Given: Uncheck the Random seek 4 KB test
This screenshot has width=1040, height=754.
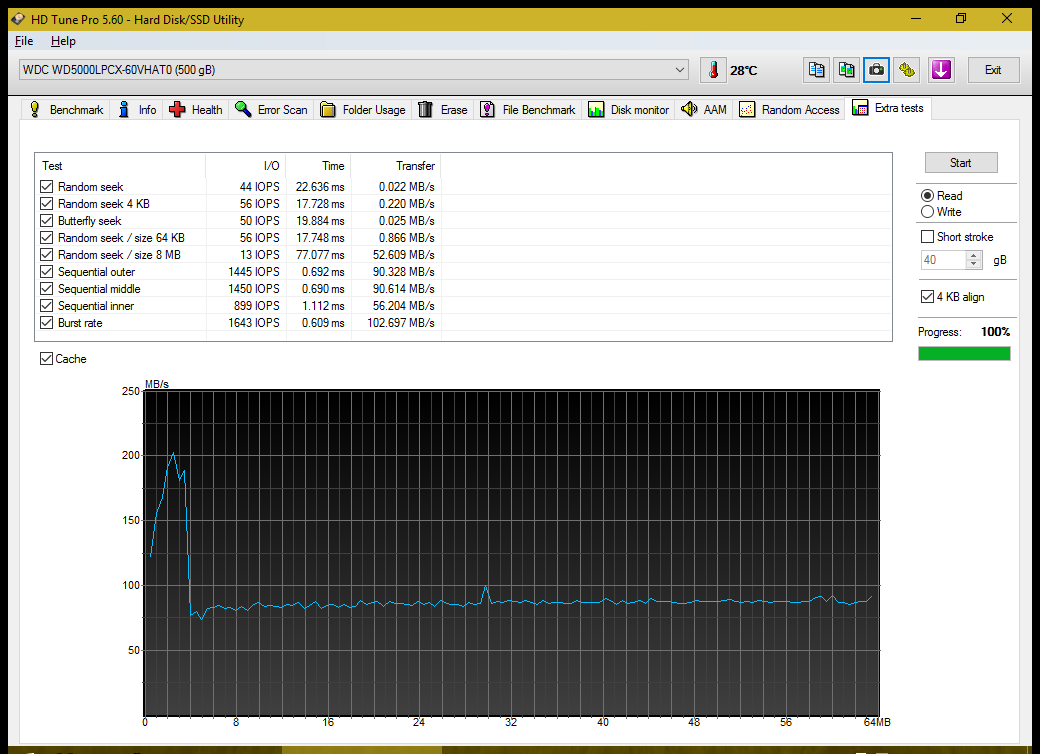Looking at the screenshot, I should point(46,204).
